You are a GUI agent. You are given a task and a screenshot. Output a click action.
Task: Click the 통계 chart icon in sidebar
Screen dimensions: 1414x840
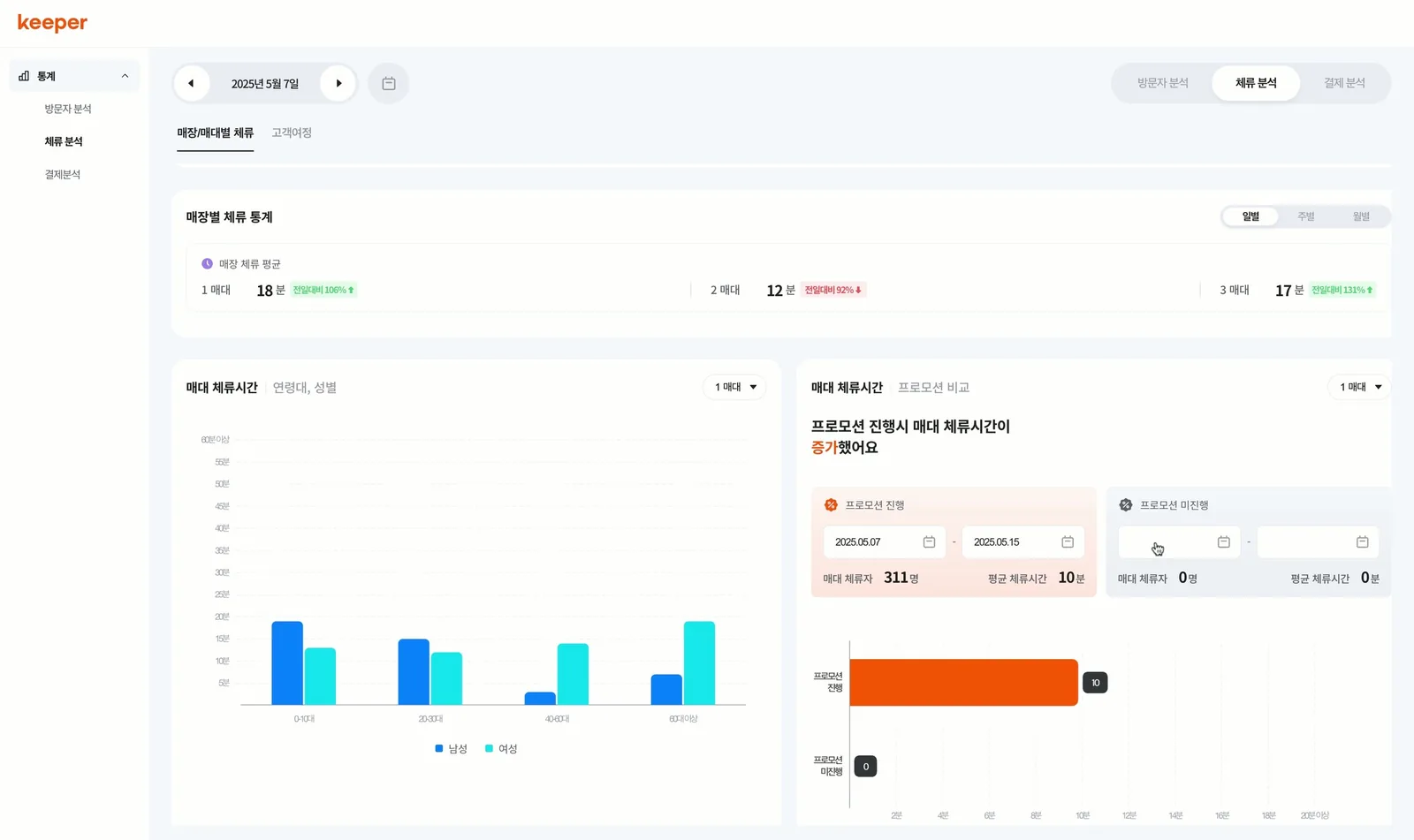[x=24, y=76]
